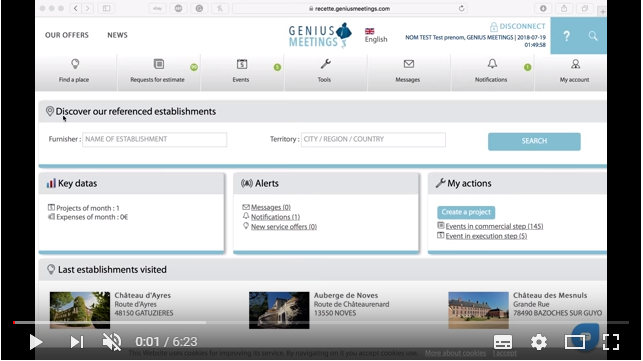Open Requests for estimate menu
The image size is (643, 361).
159,72
